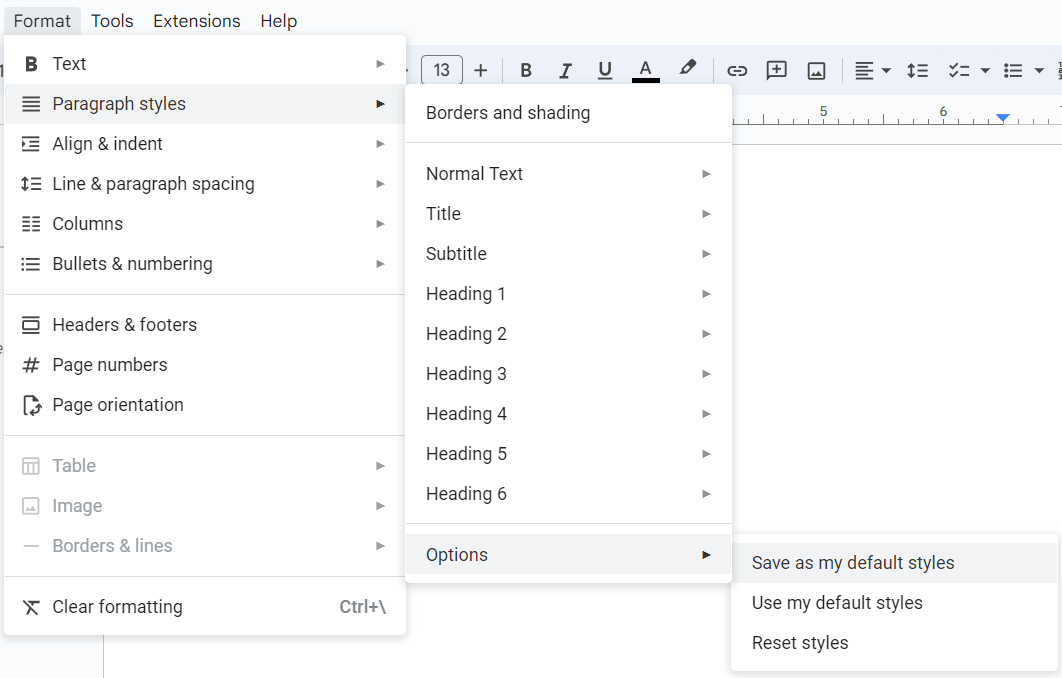Open Borders and shading settings
Image resolution: width=1062 pixels, height=678 pixels.
(507, 113)
